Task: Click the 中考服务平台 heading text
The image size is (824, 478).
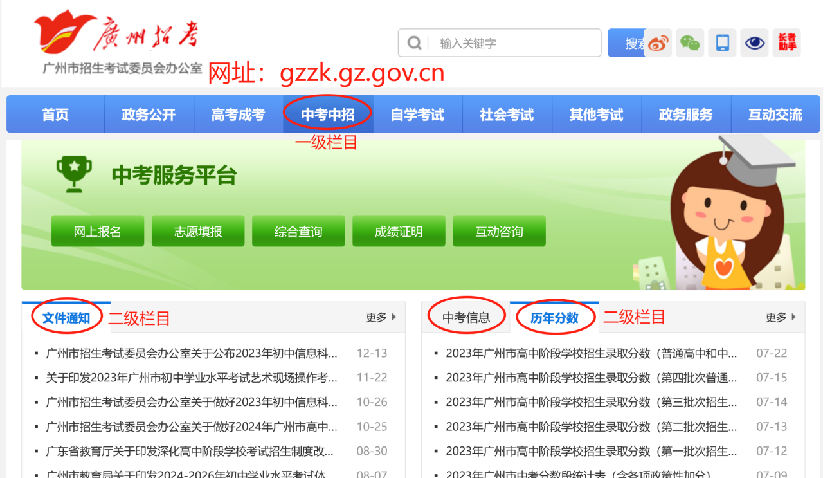Action: 174,175
